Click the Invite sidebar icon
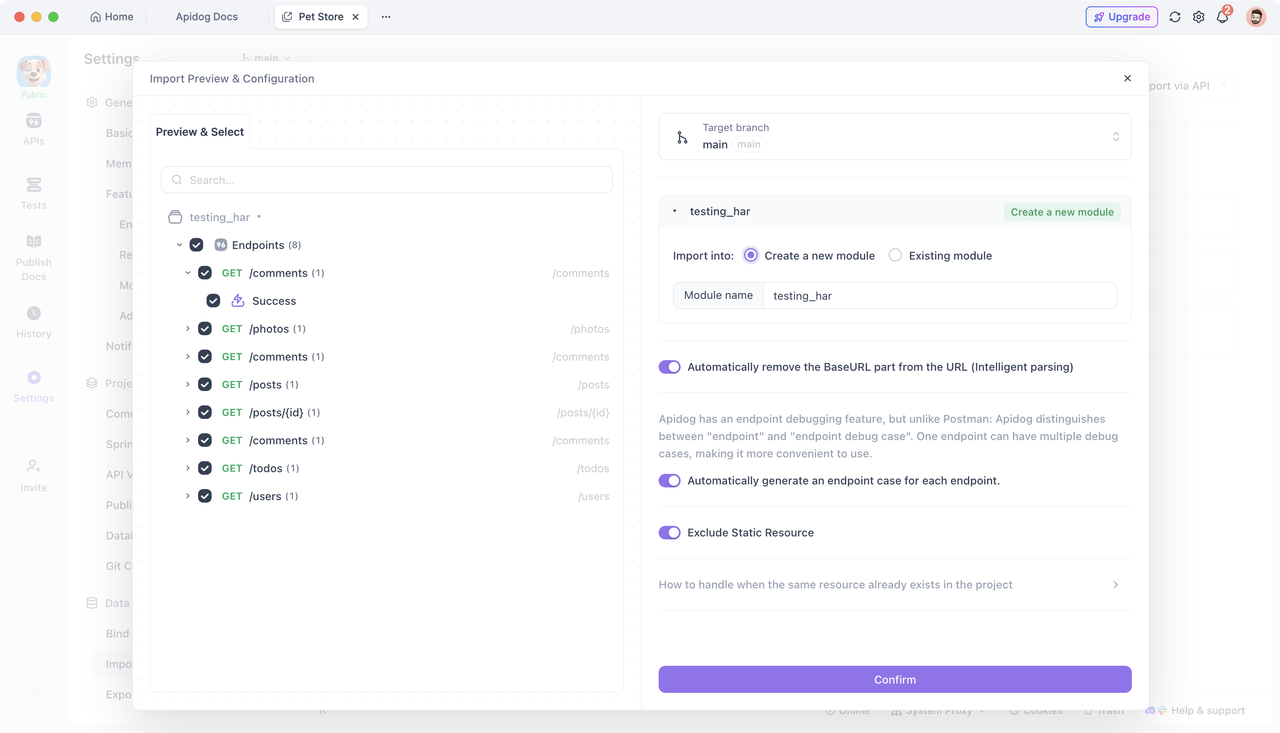The height and width of the screenshot is (733, 1280). click(33, 473)
